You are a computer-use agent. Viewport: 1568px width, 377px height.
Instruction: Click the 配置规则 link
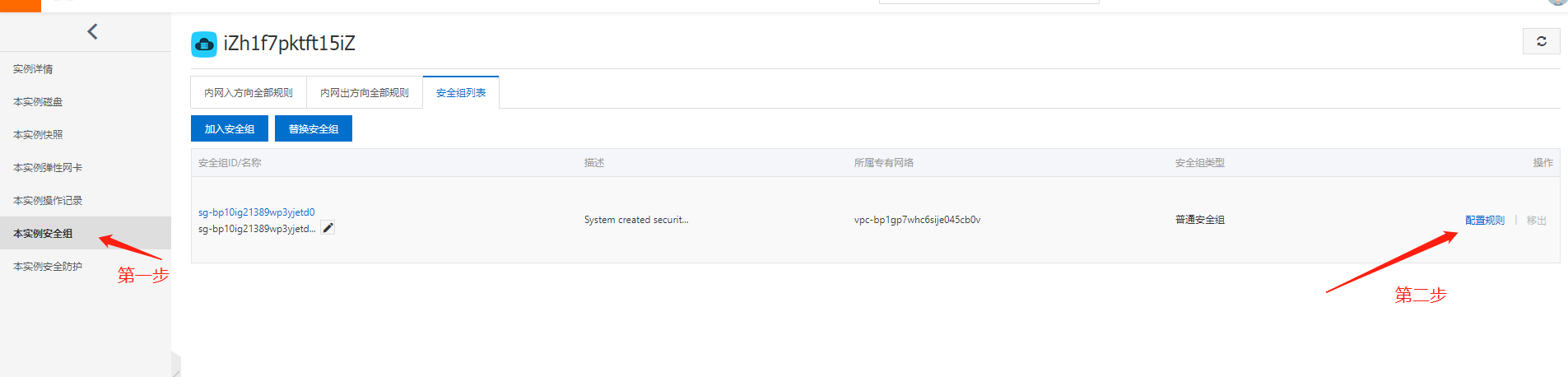1485,220
